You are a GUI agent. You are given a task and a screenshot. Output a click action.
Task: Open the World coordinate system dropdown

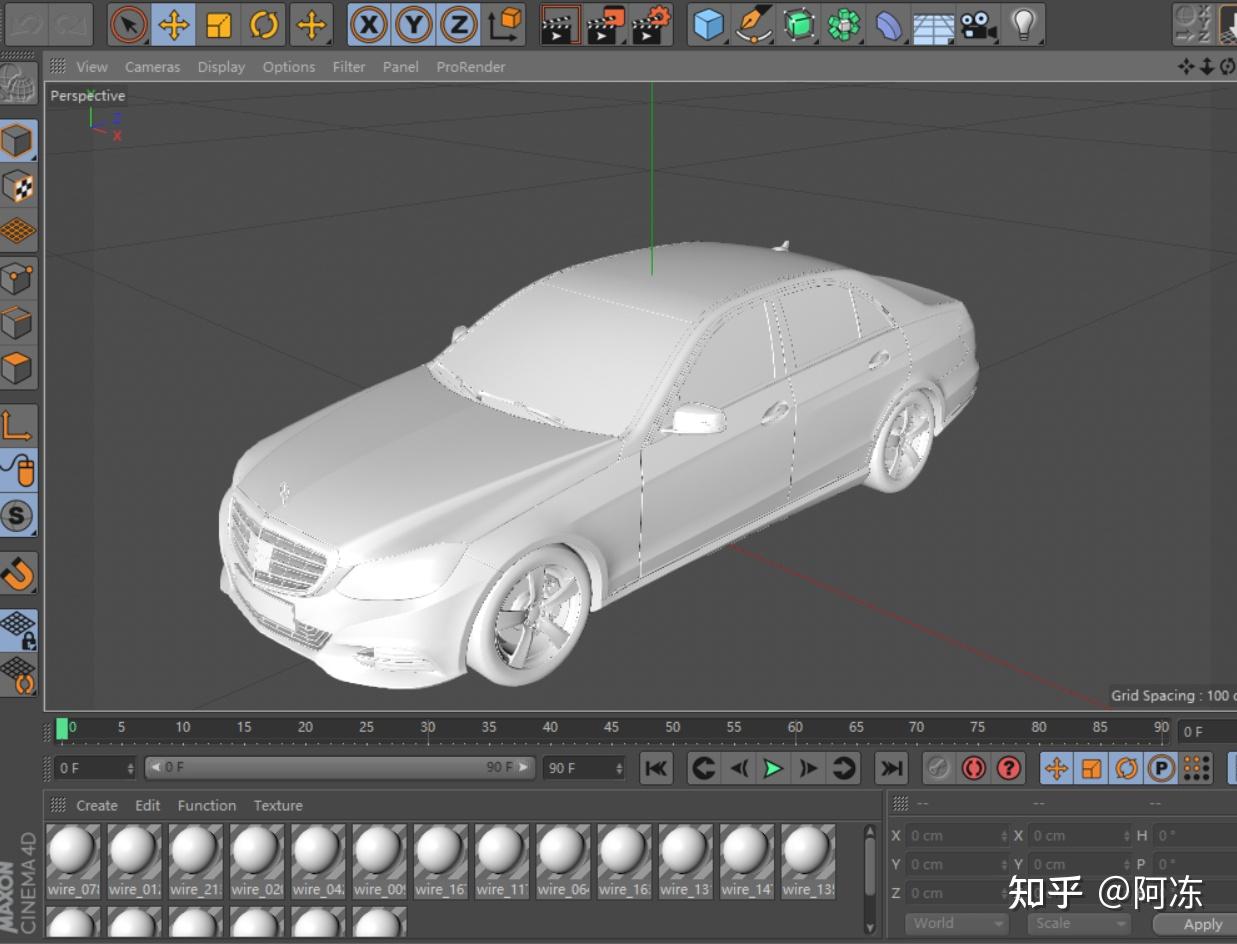click(956, 923)
